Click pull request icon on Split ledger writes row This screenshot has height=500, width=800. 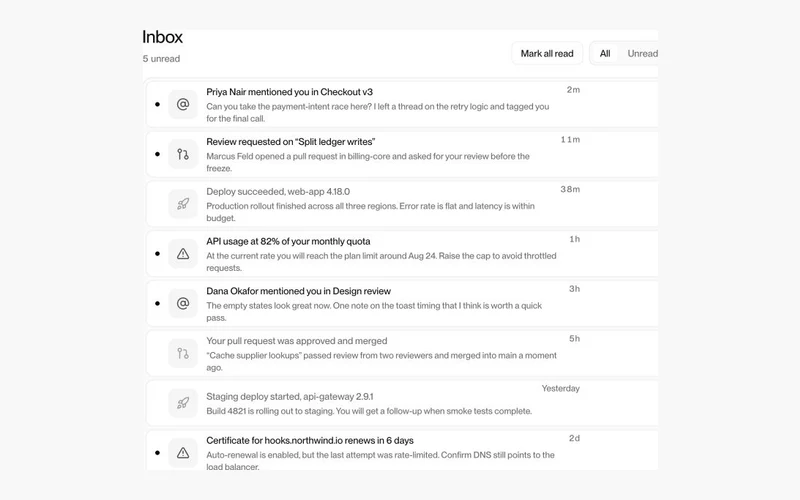tap(183, 154)
